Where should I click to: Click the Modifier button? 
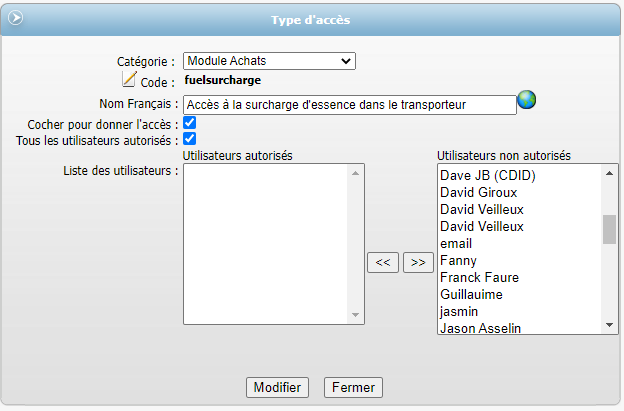pos(277,388)
